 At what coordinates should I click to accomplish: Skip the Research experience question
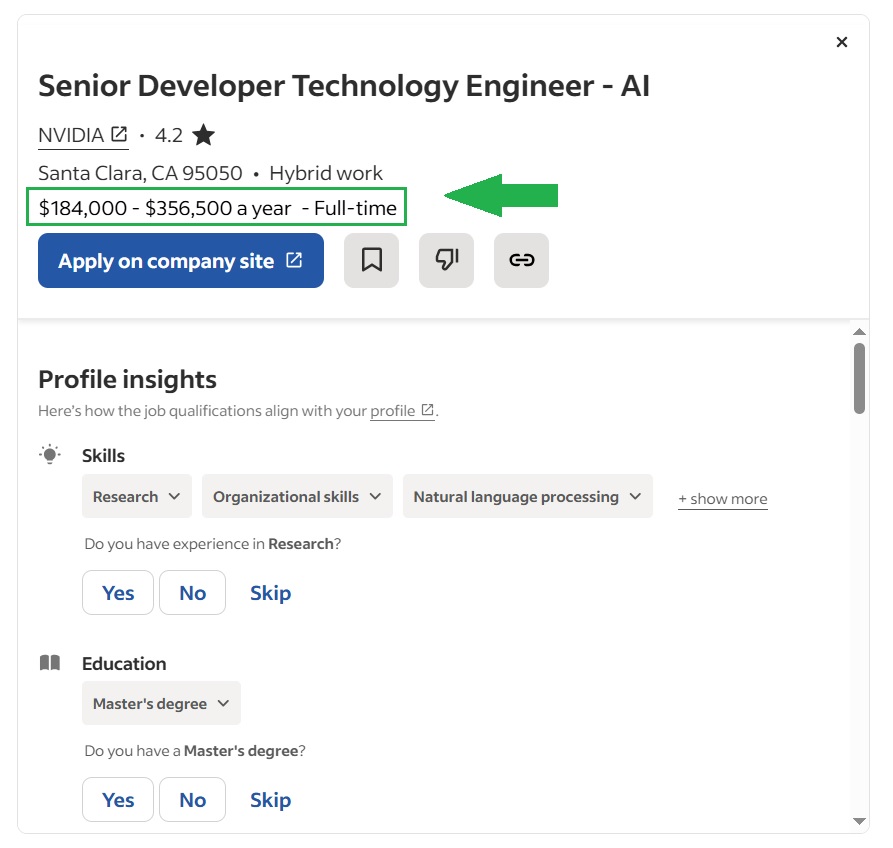[271, 593]
